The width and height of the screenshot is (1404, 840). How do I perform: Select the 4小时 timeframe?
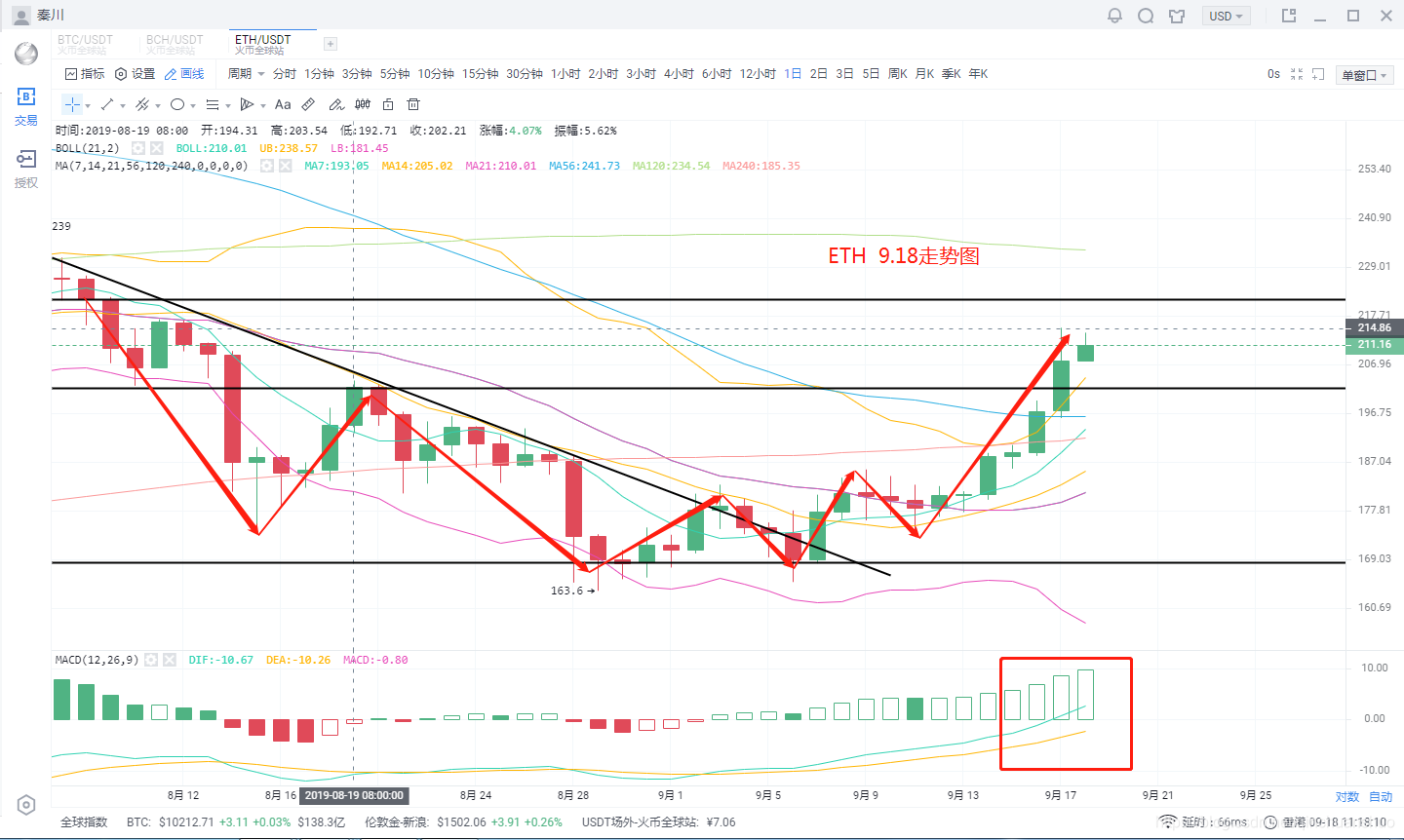point(679,74)
